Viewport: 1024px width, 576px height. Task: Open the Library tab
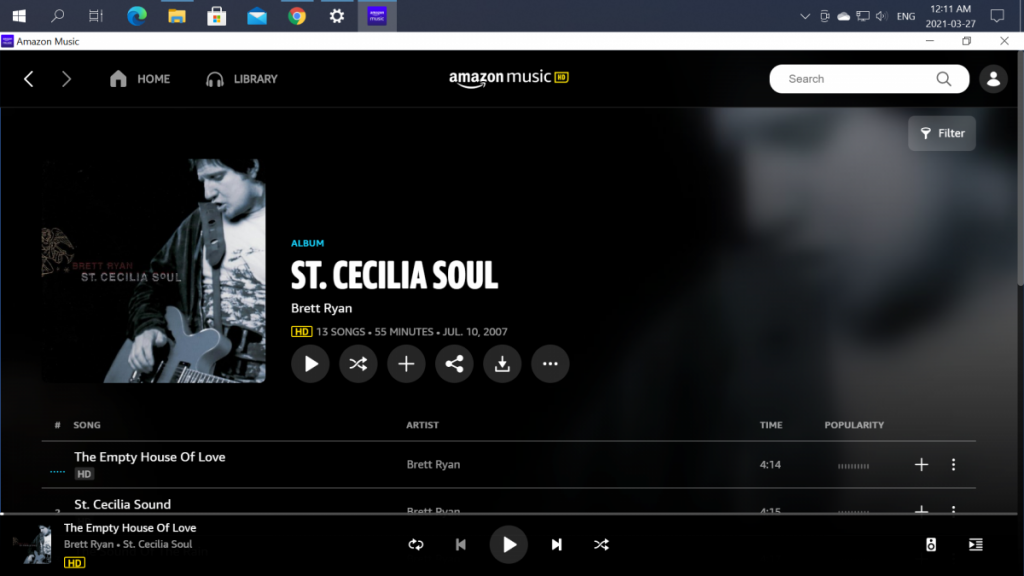tap(242, 79)
